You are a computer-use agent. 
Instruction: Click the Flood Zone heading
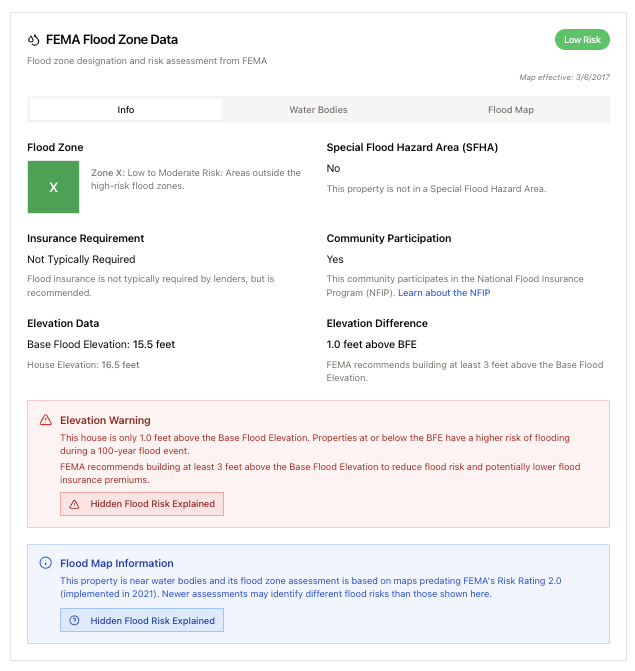point(55,148)
